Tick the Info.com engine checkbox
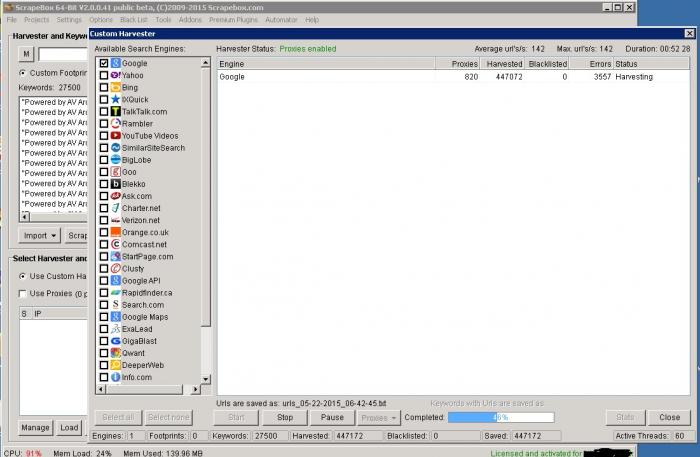This screenshot has width=700, height=457. click(104, 377)
